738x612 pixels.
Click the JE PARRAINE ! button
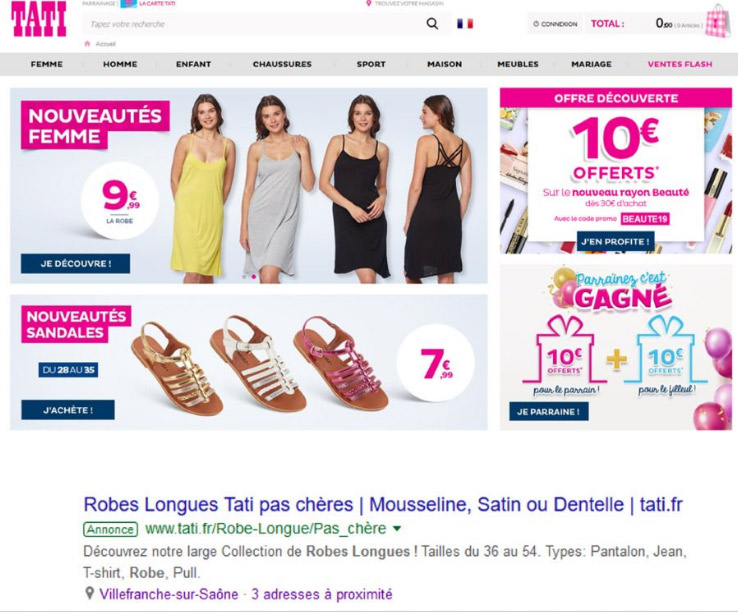point(549,411)
